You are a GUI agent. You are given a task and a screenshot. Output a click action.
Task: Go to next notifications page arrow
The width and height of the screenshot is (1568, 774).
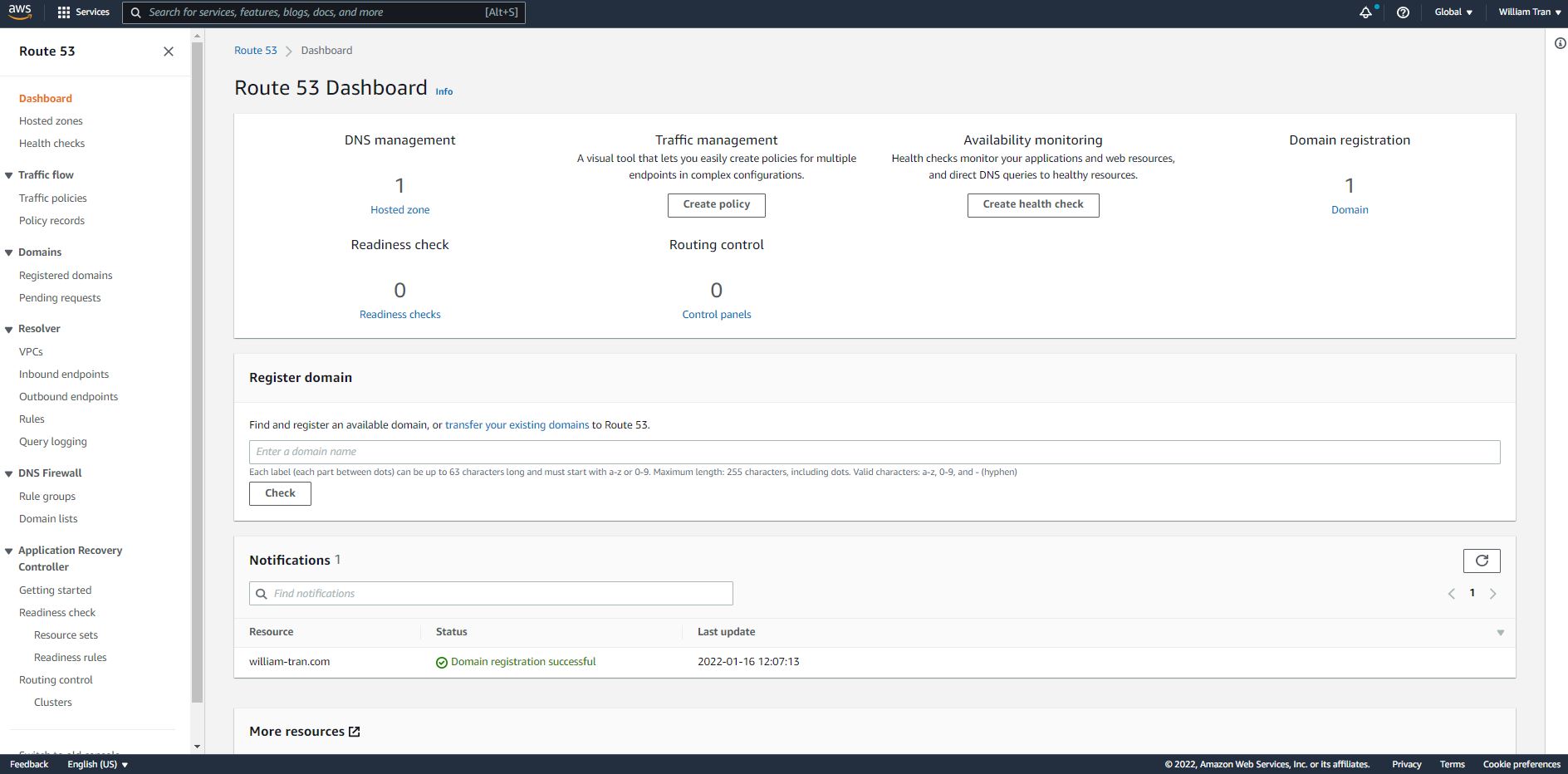tap(1492, 594)
